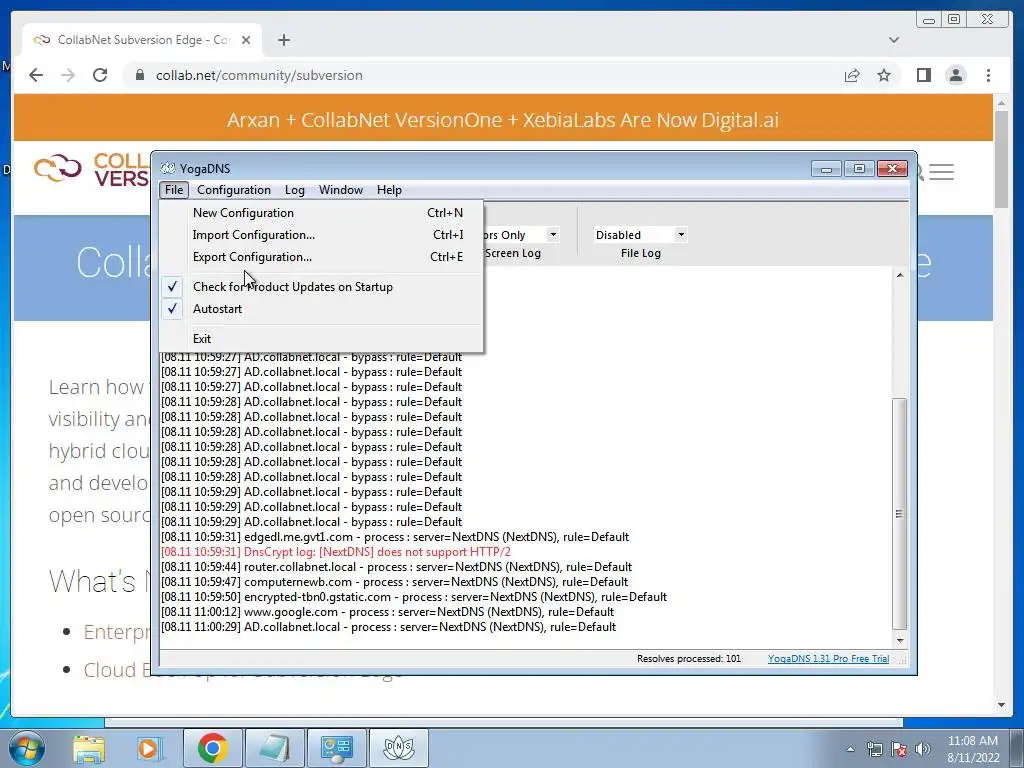Viewport: 1024px width, 768px height.
Task: Open a new Chrome tab
Action: tap(283, 40)
